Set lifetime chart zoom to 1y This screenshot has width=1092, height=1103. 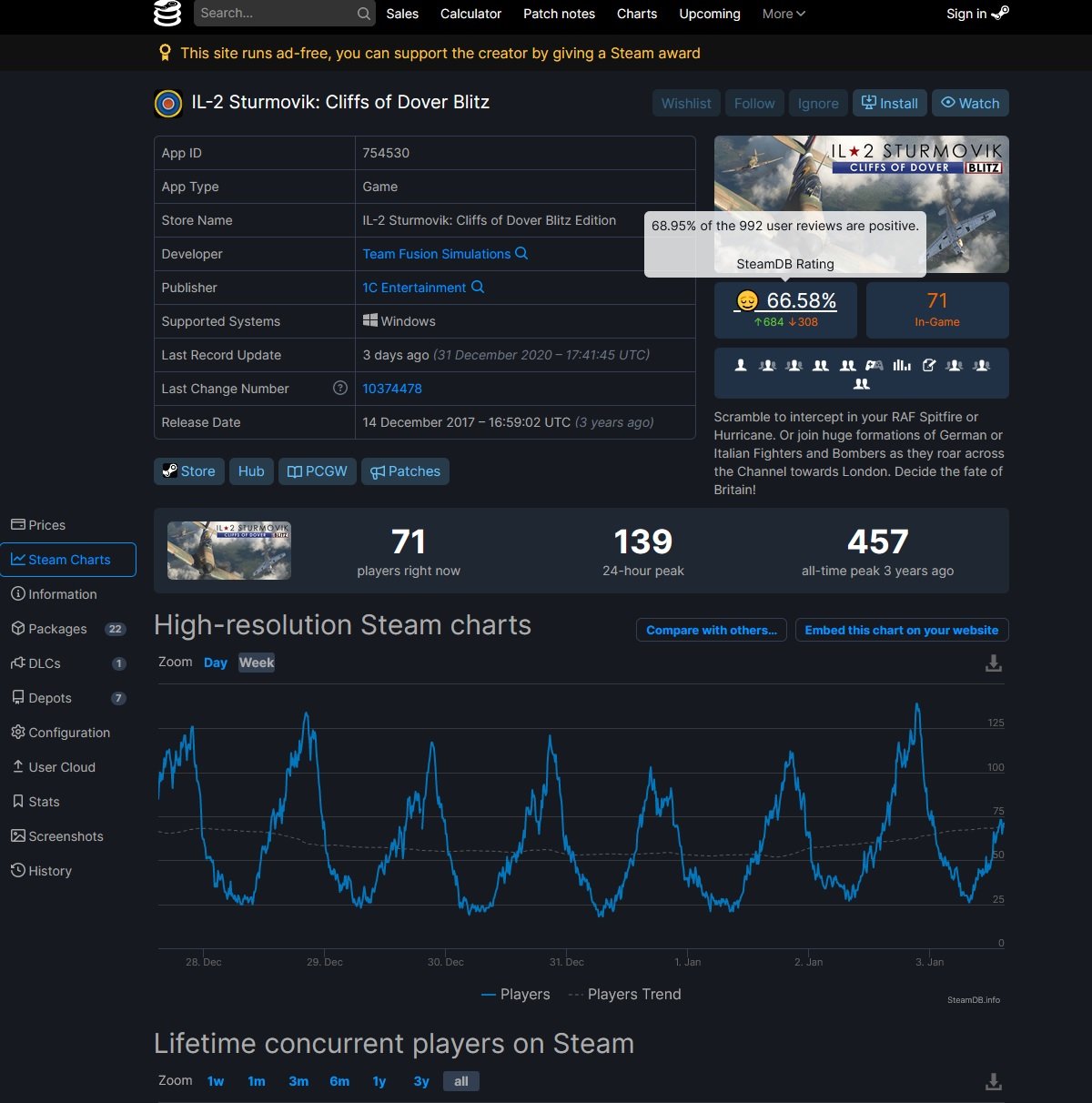point(379,1081)
